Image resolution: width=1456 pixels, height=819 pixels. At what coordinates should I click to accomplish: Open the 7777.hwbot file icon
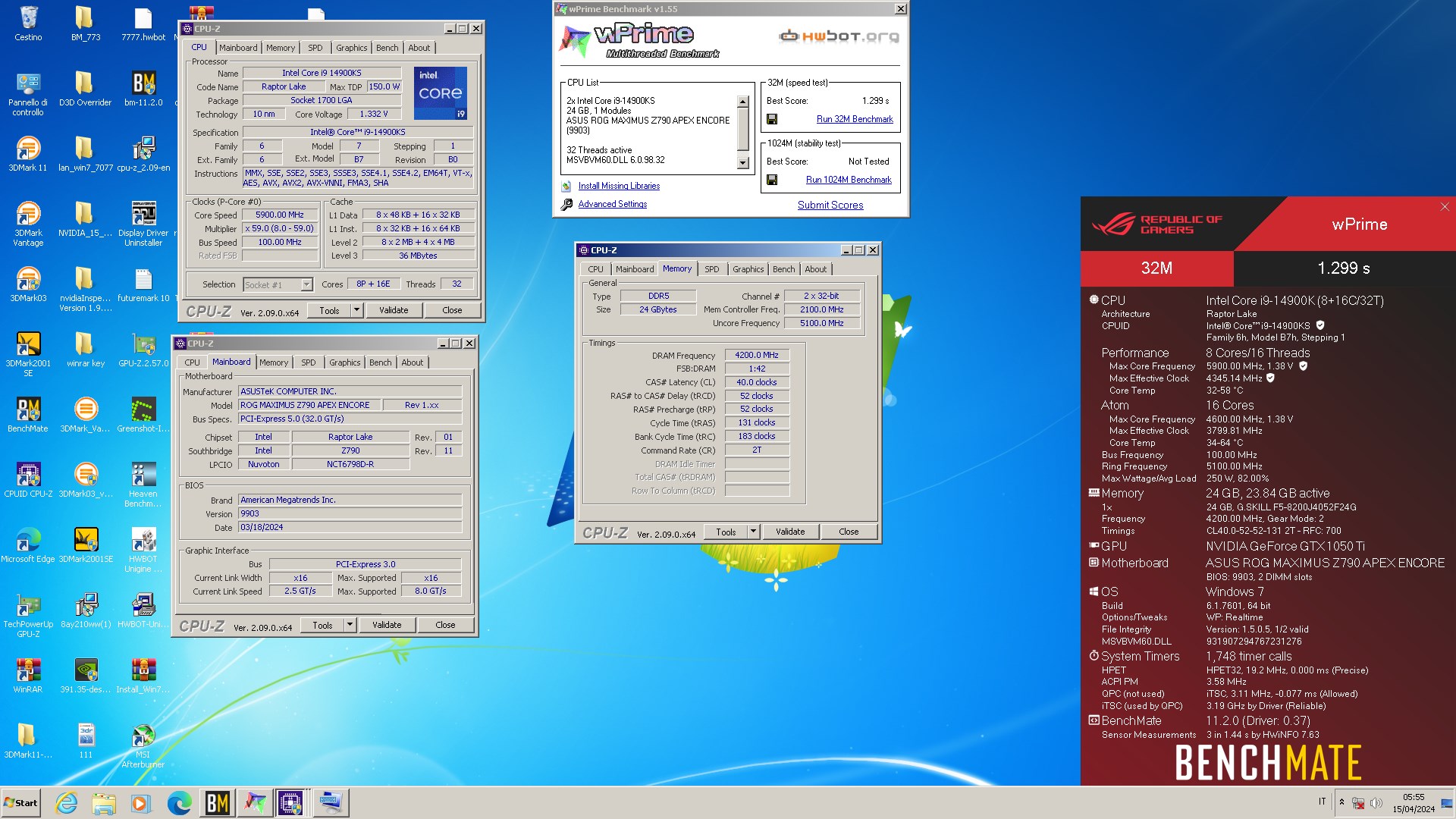click(143, 24)
